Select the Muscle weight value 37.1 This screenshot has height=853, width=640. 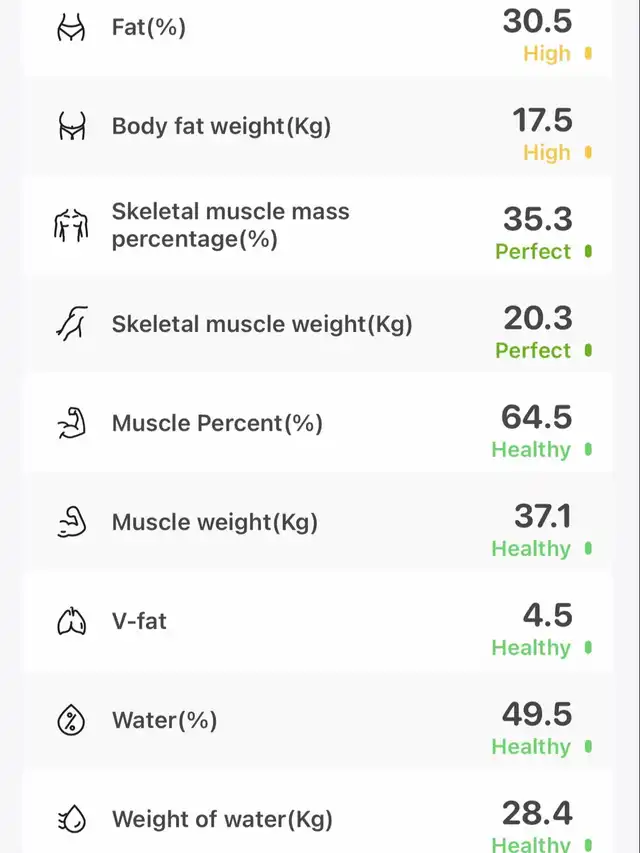(543, 516)
